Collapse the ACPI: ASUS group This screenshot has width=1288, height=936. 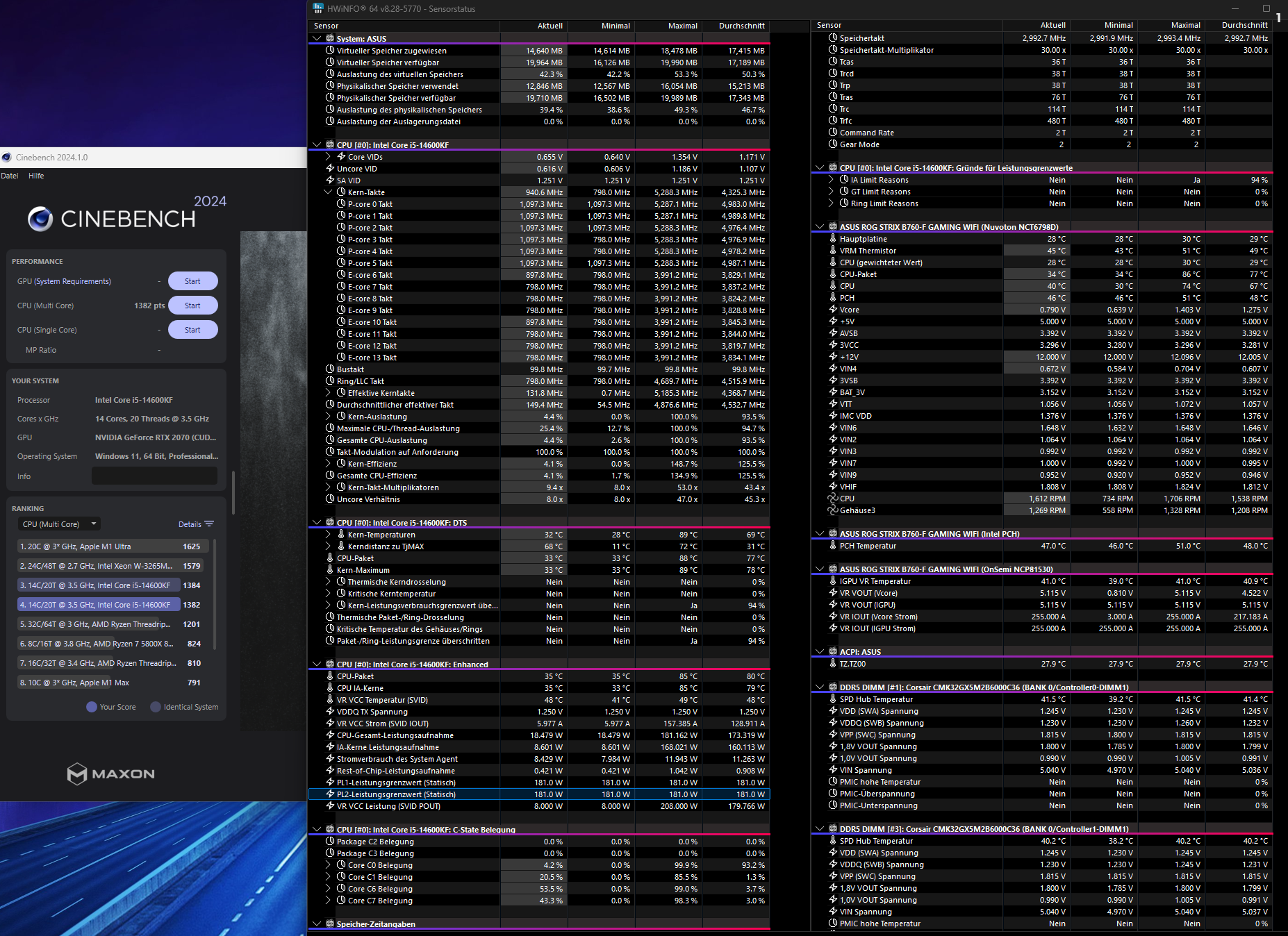(x=820, y=652)
